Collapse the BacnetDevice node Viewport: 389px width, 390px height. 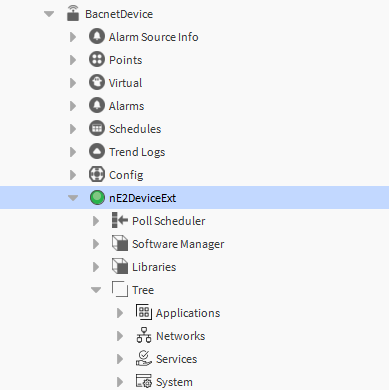point(49,14)
